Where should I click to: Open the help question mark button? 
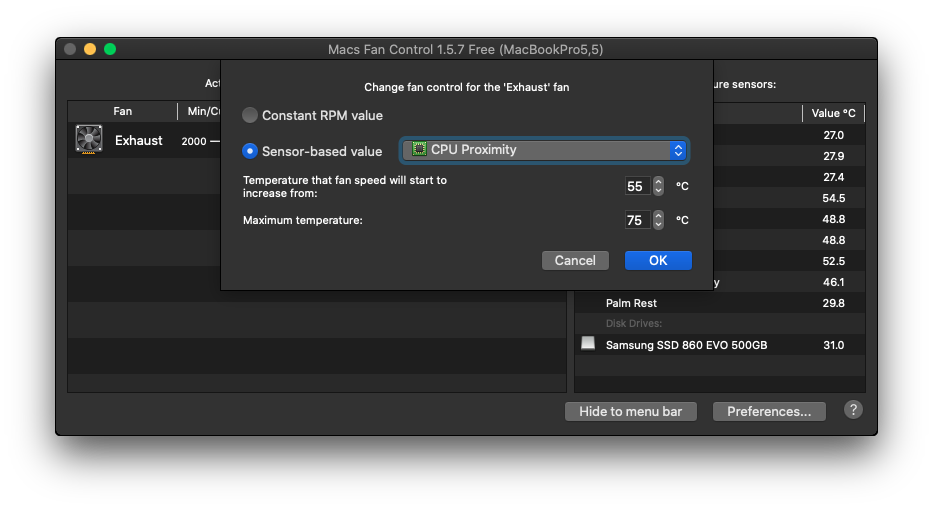(853, 410)
